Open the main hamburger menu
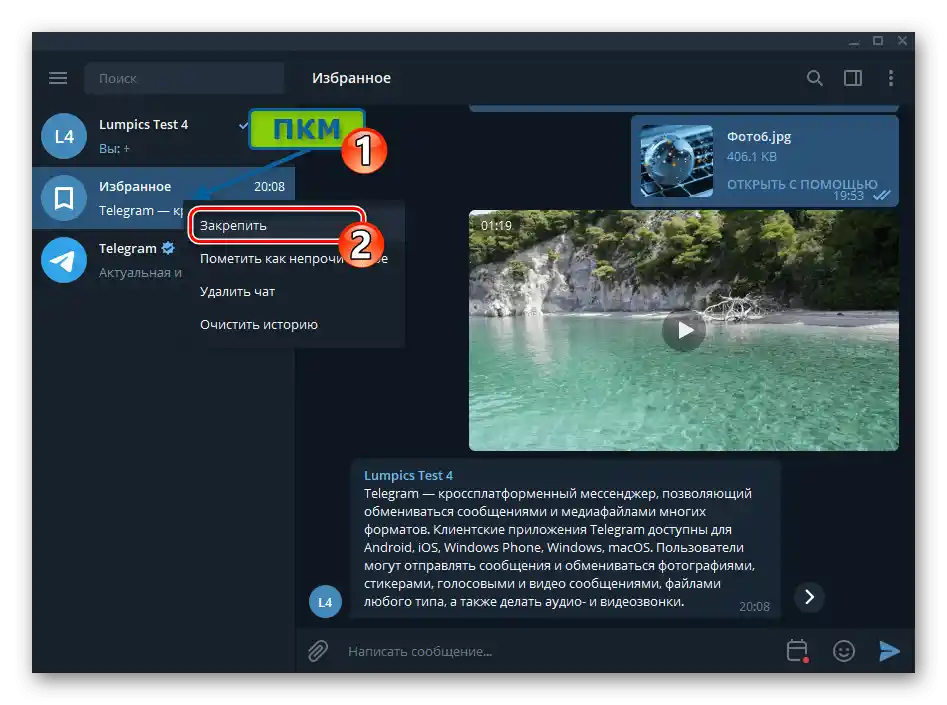Viewport: 947px width, 705px height. (x=57, y=77)
